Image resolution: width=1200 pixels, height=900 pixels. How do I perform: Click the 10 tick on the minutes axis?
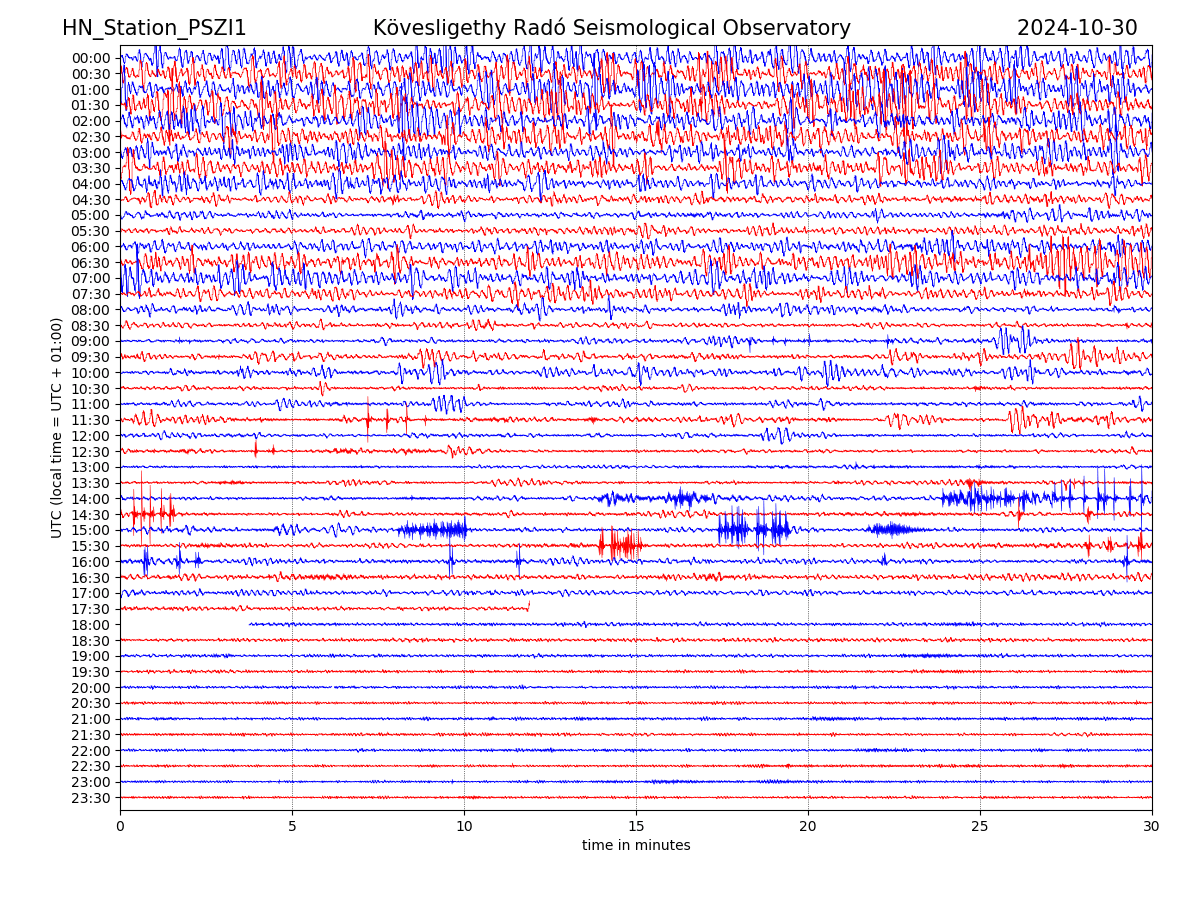pyautogui.click(x=464, y=826)
